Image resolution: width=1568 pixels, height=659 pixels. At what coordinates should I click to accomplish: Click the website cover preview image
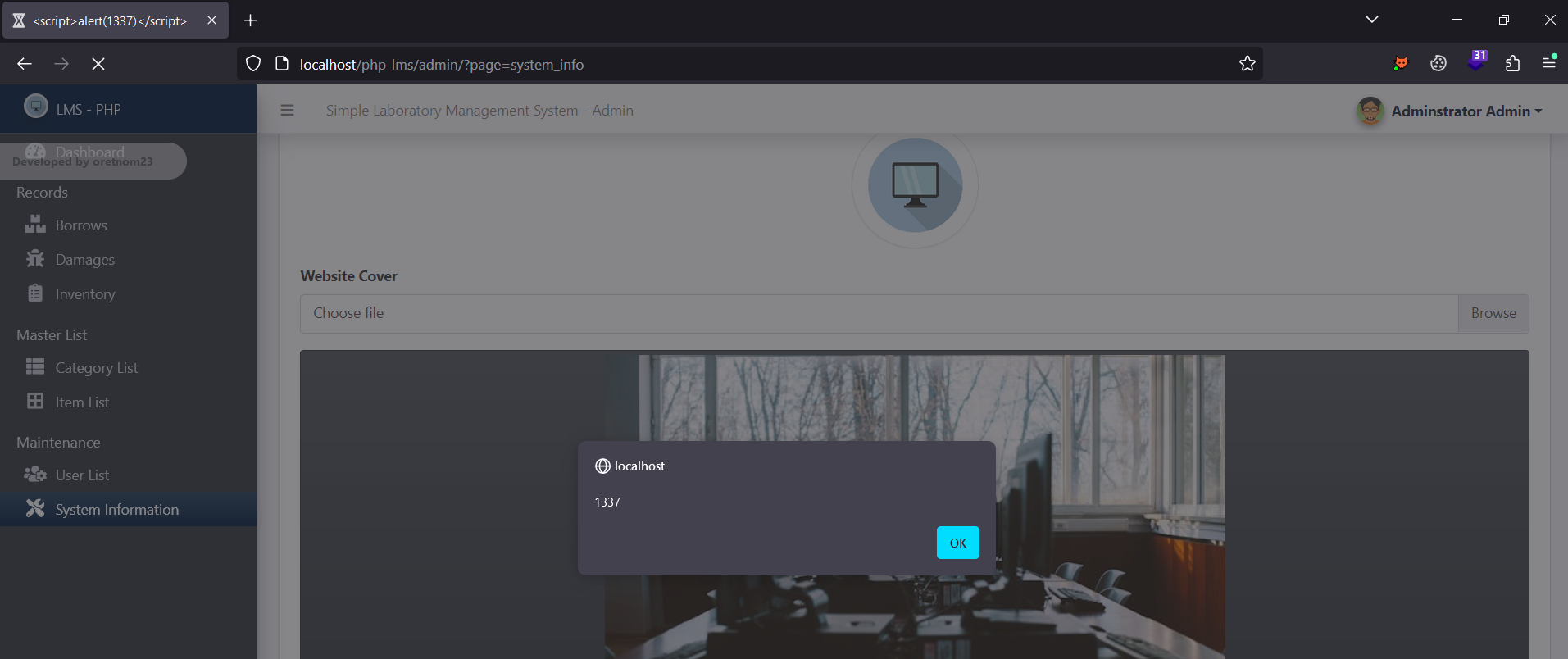pos(915,507)
